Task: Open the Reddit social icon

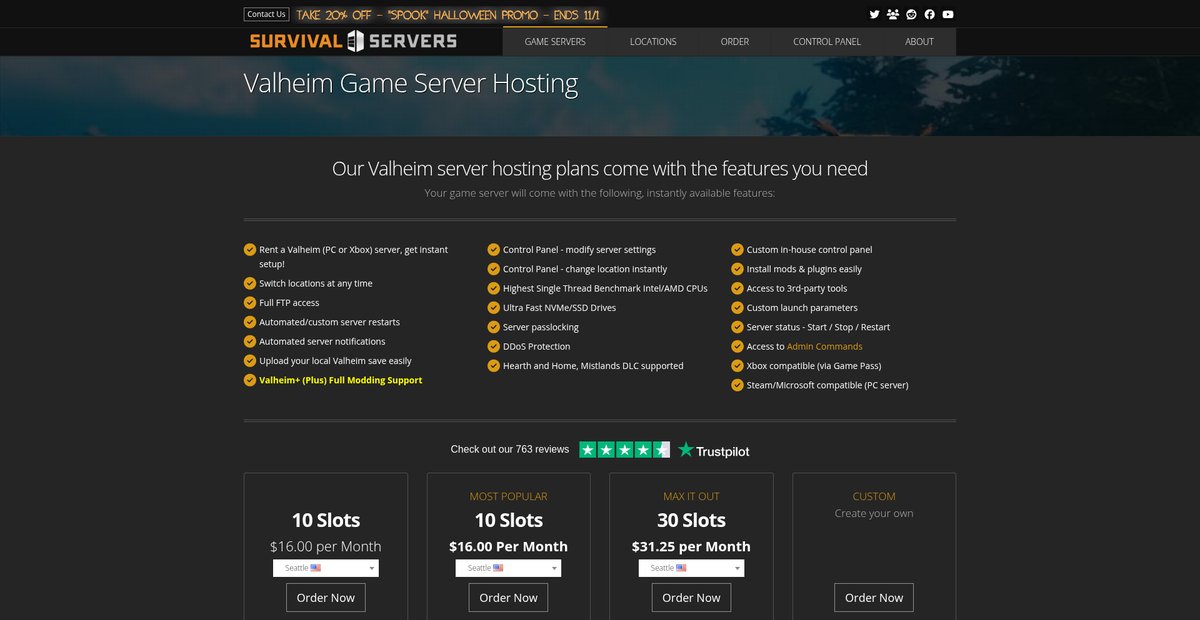Action: tap(911, 14)
